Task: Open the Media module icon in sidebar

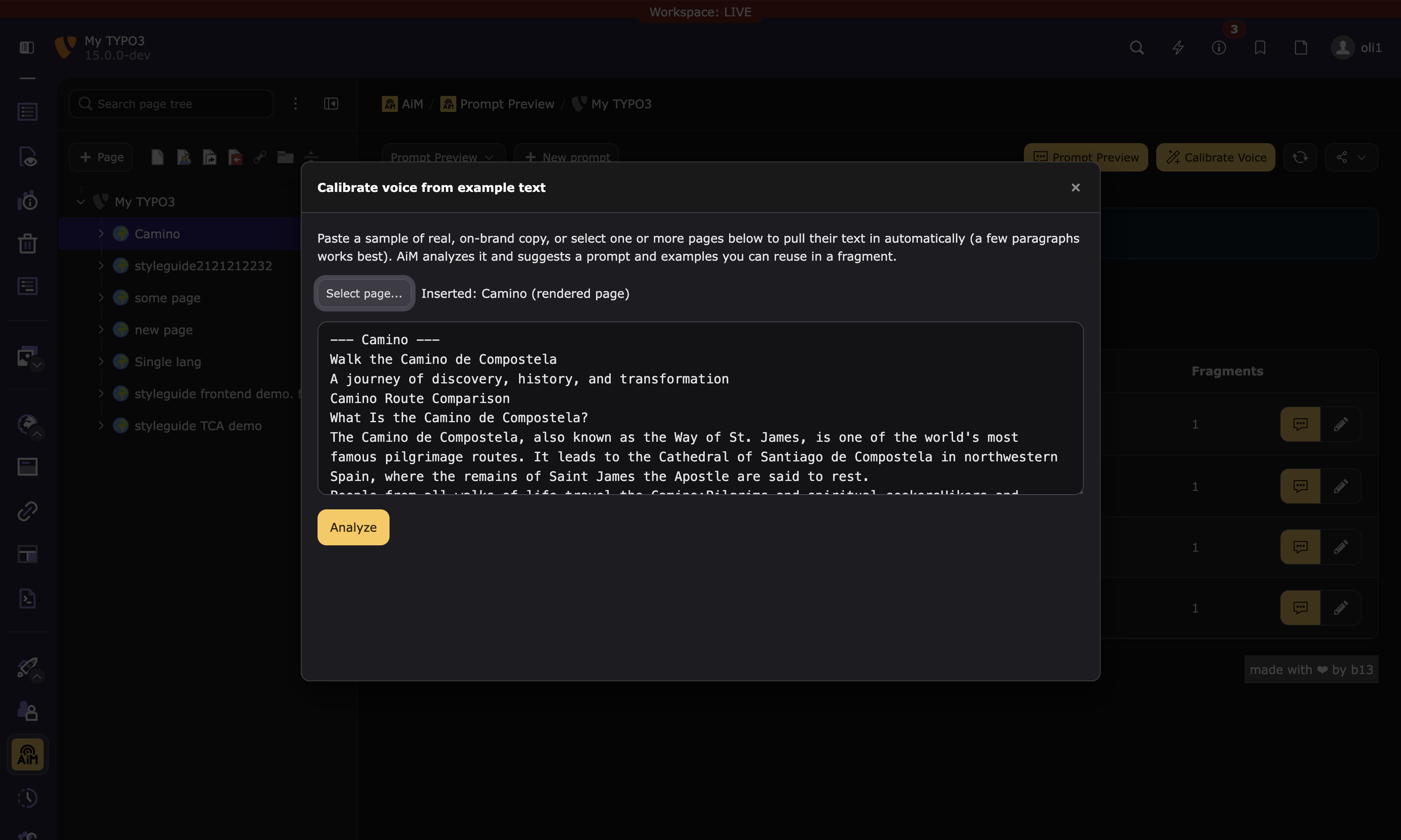Action: pos(27,357)
